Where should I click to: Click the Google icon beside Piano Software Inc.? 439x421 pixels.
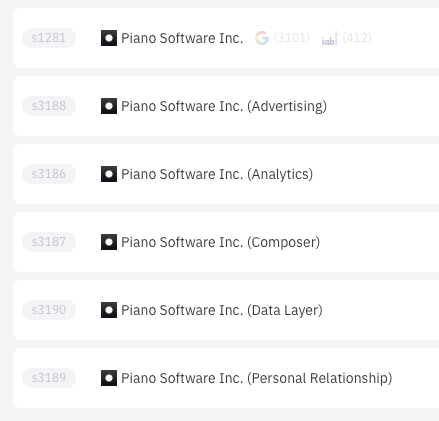262,38
